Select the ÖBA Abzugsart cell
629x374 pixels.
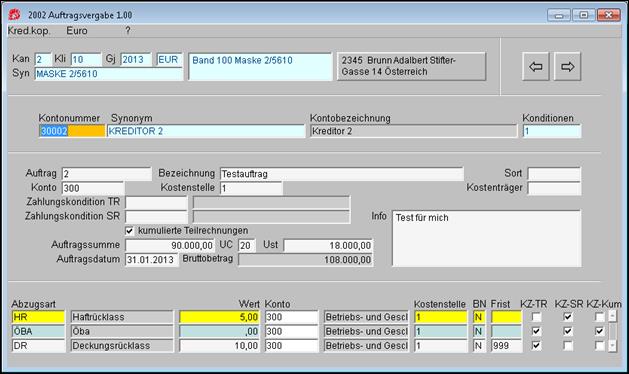click(x=38, y=331)
